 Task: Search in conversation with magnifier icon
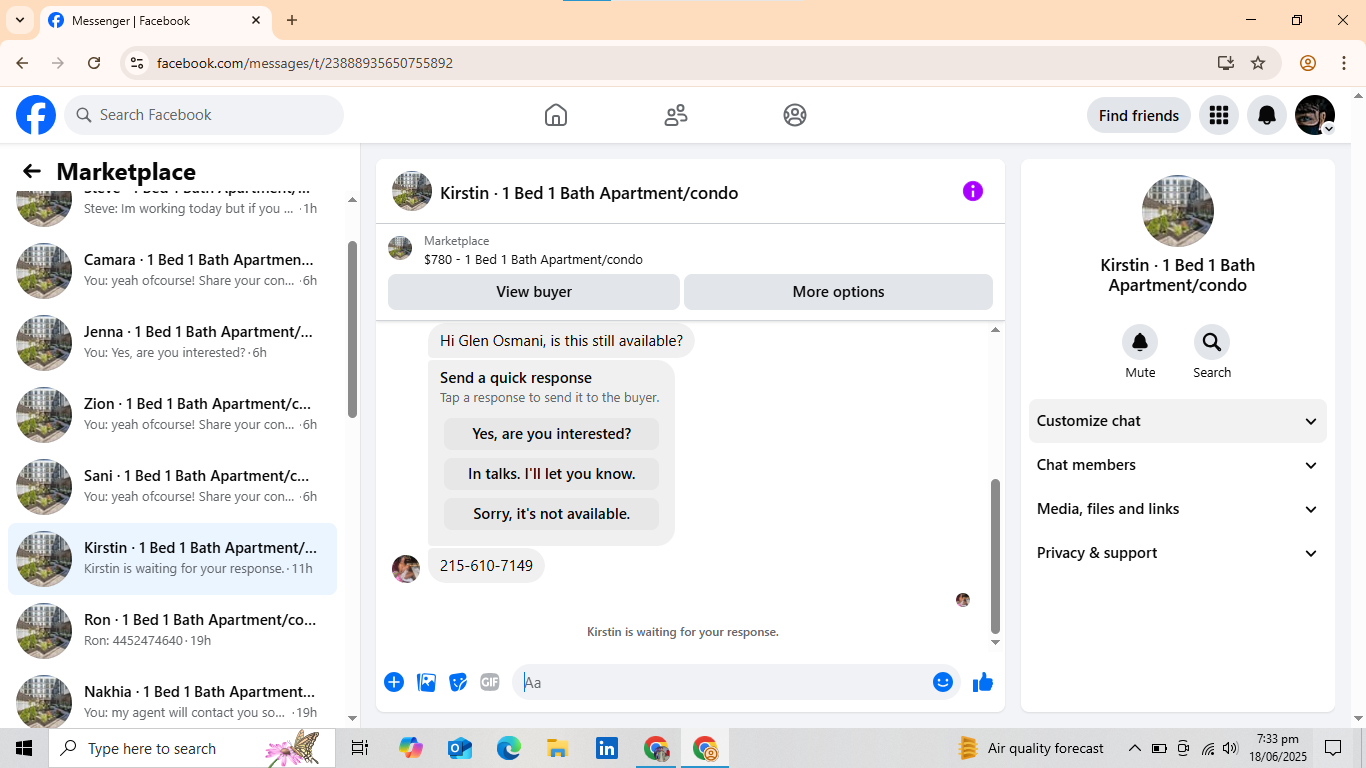1212,342
